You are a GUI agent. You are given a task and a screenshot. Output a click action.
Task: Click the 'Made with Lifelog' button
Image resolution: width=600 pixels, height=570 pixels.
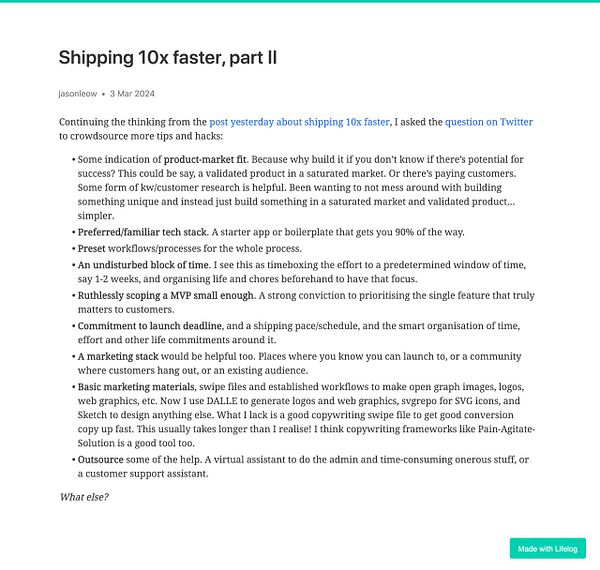[547, 548]
